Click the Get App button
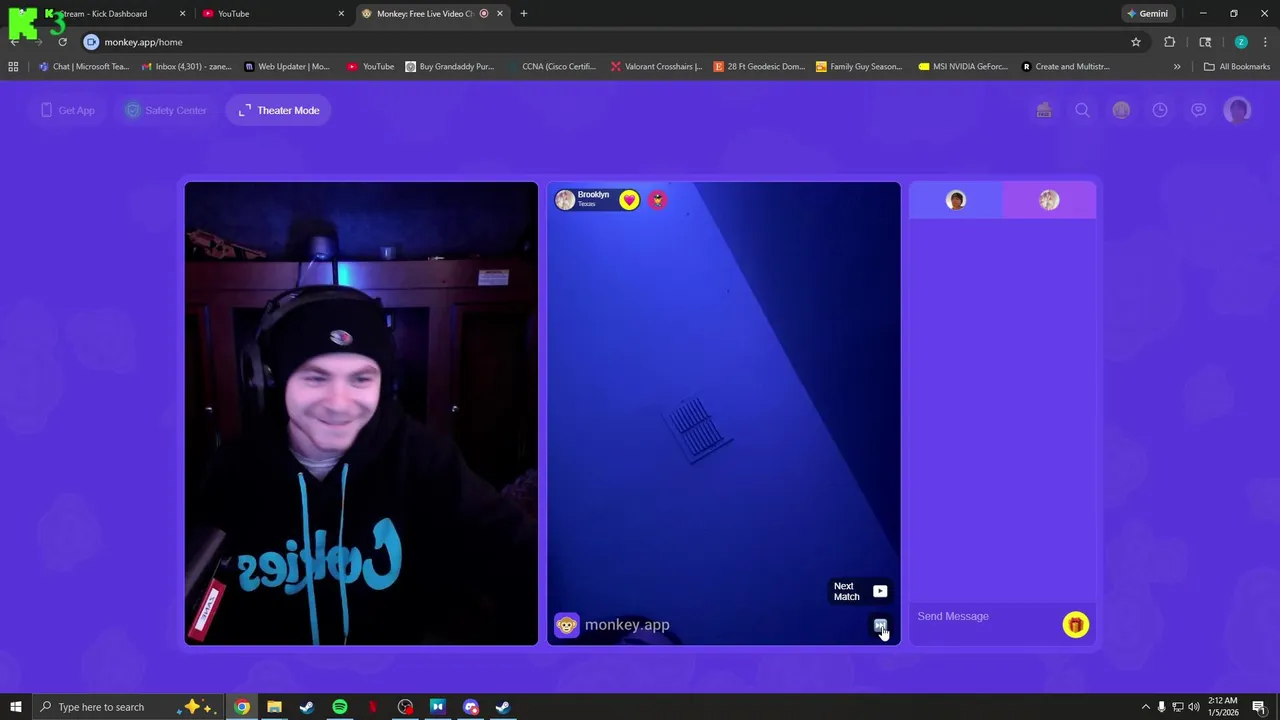This screenshot has width=1280, height=720. [x=68, y=110]
